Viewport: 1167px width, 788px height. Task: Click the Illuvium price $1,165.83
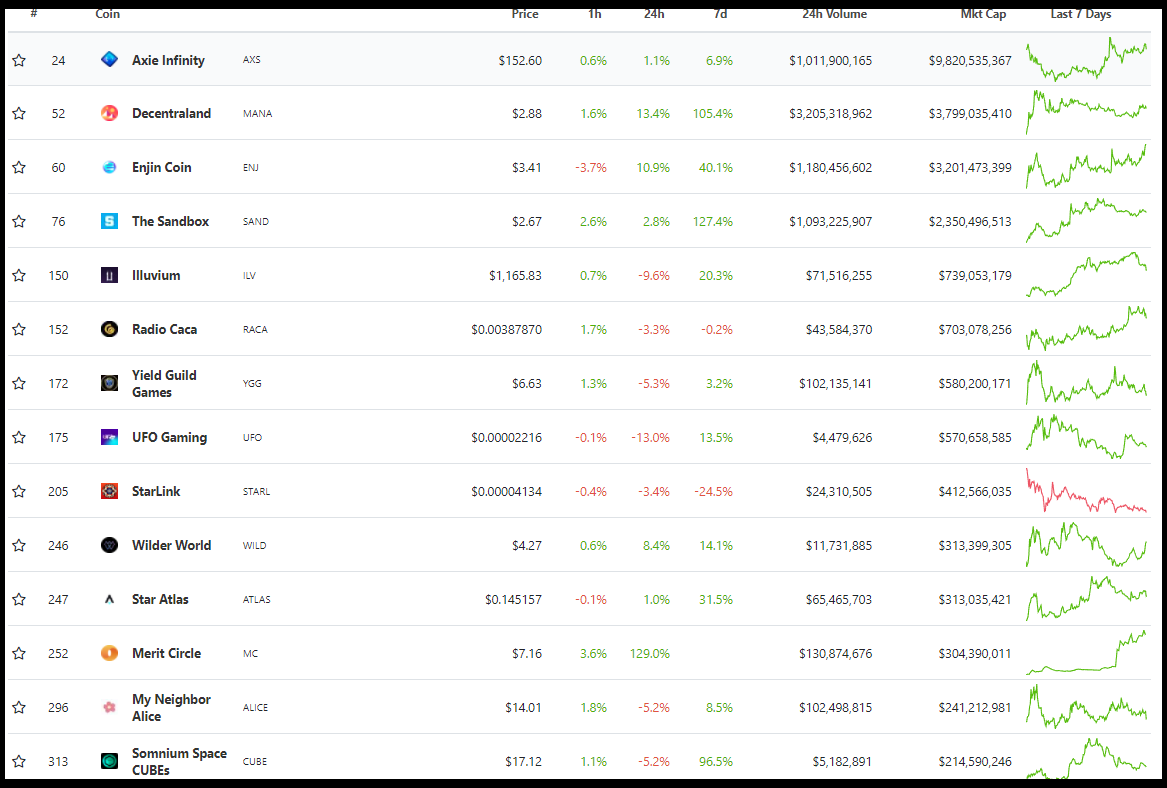coord(515,275)
